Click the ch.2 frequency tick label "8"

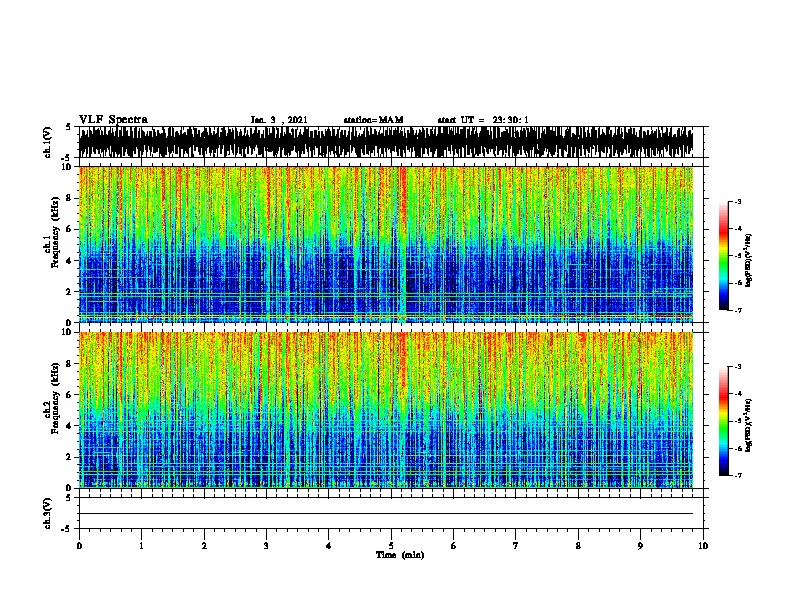[70, 364]
